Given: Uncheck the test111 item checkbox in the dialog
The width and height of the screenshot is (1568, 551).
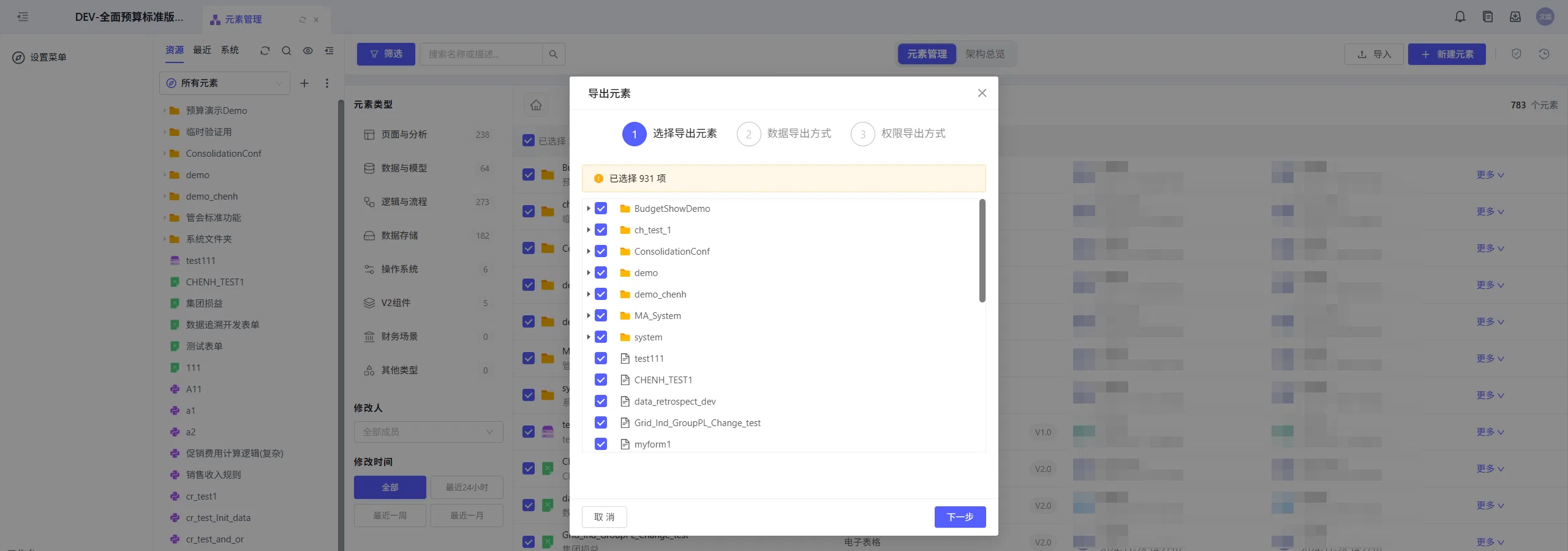Looking at the screenshot, I should (x=601, y=359).
